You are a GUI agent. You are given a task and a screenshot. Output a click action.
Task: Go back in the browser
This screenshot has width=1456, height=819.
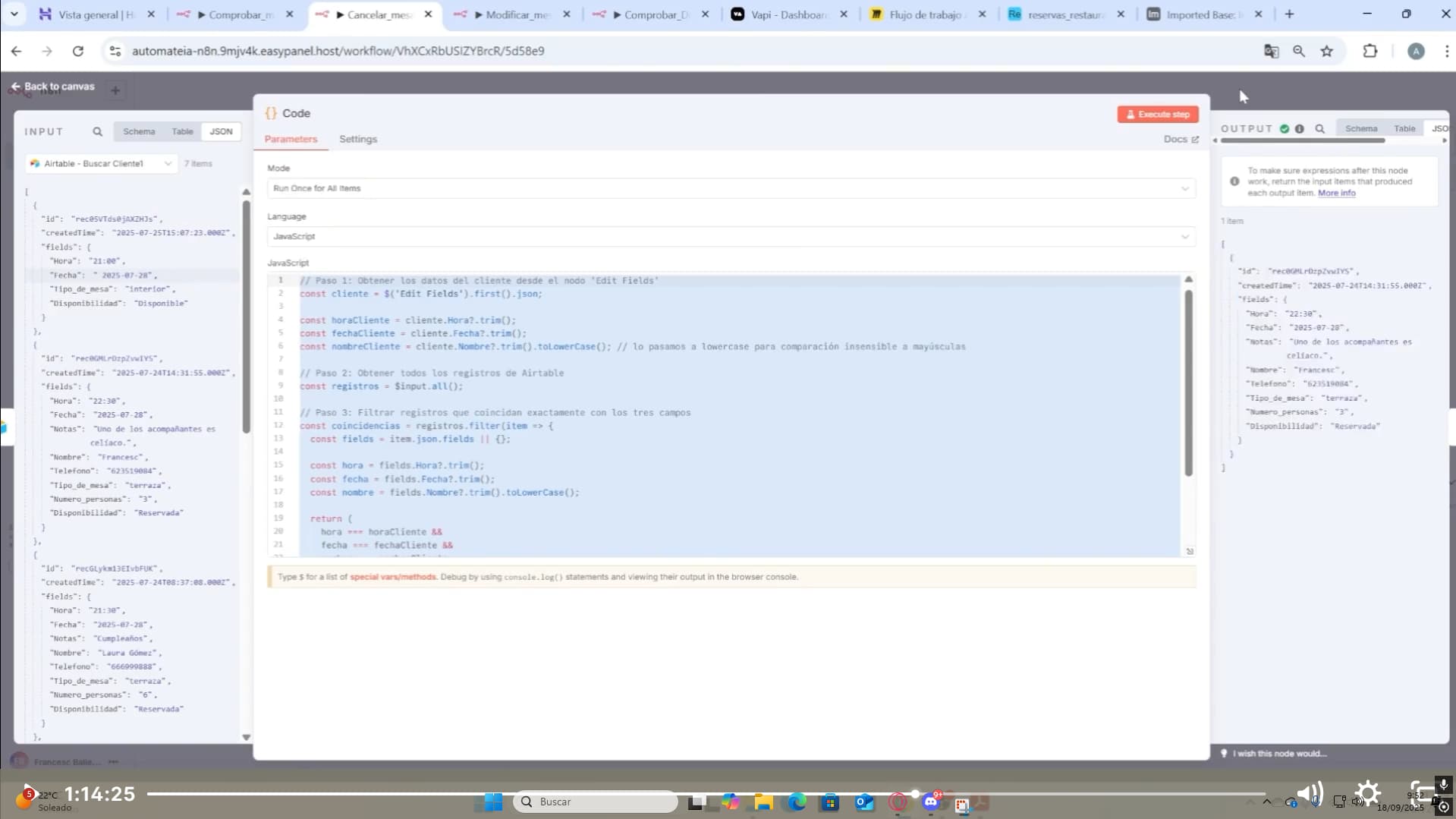(x=16, y=51)
